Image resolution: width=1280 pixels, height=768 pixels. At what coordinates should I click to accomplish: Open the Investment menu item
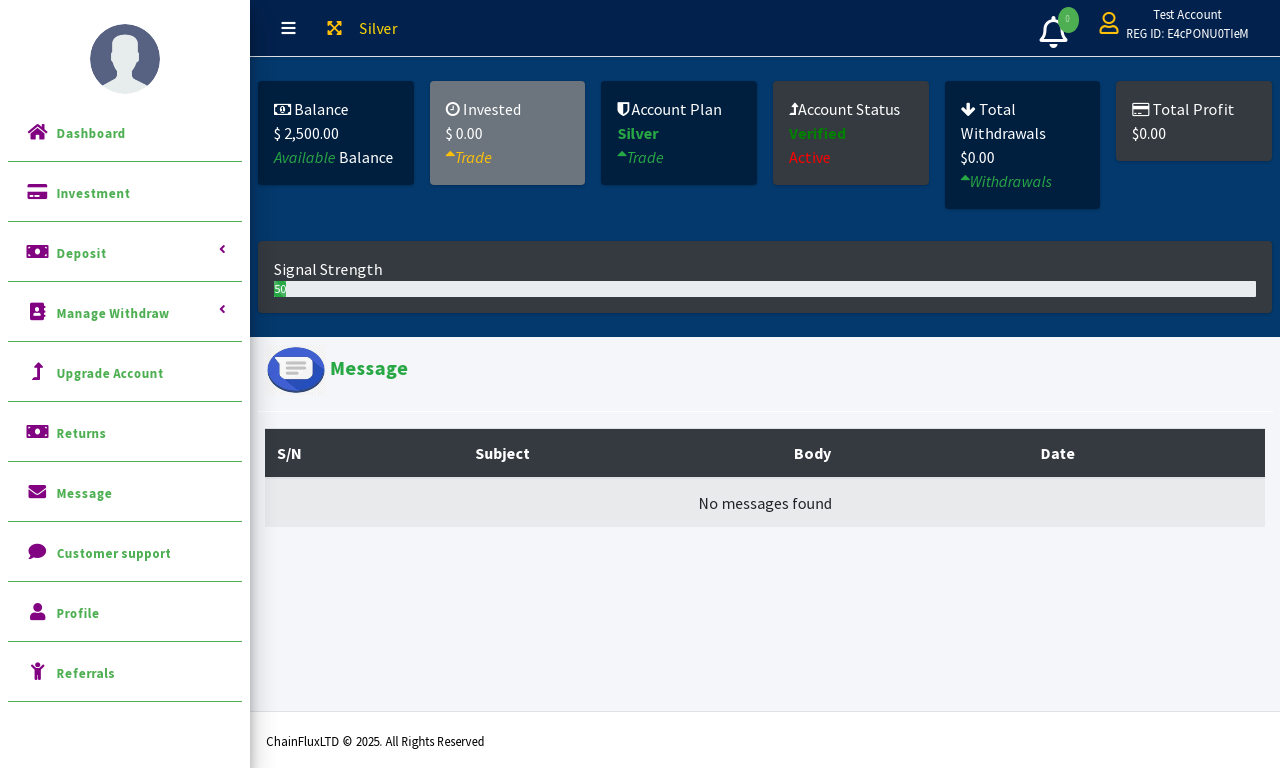[125, 193]
